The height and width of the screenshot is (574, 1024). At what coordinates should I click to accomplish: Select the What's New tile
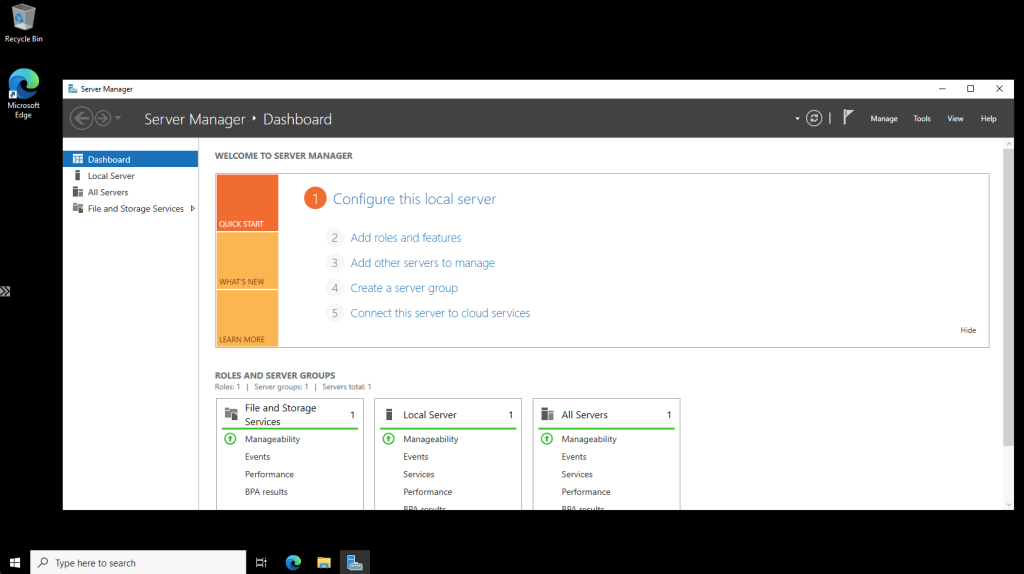pos(247,261)
